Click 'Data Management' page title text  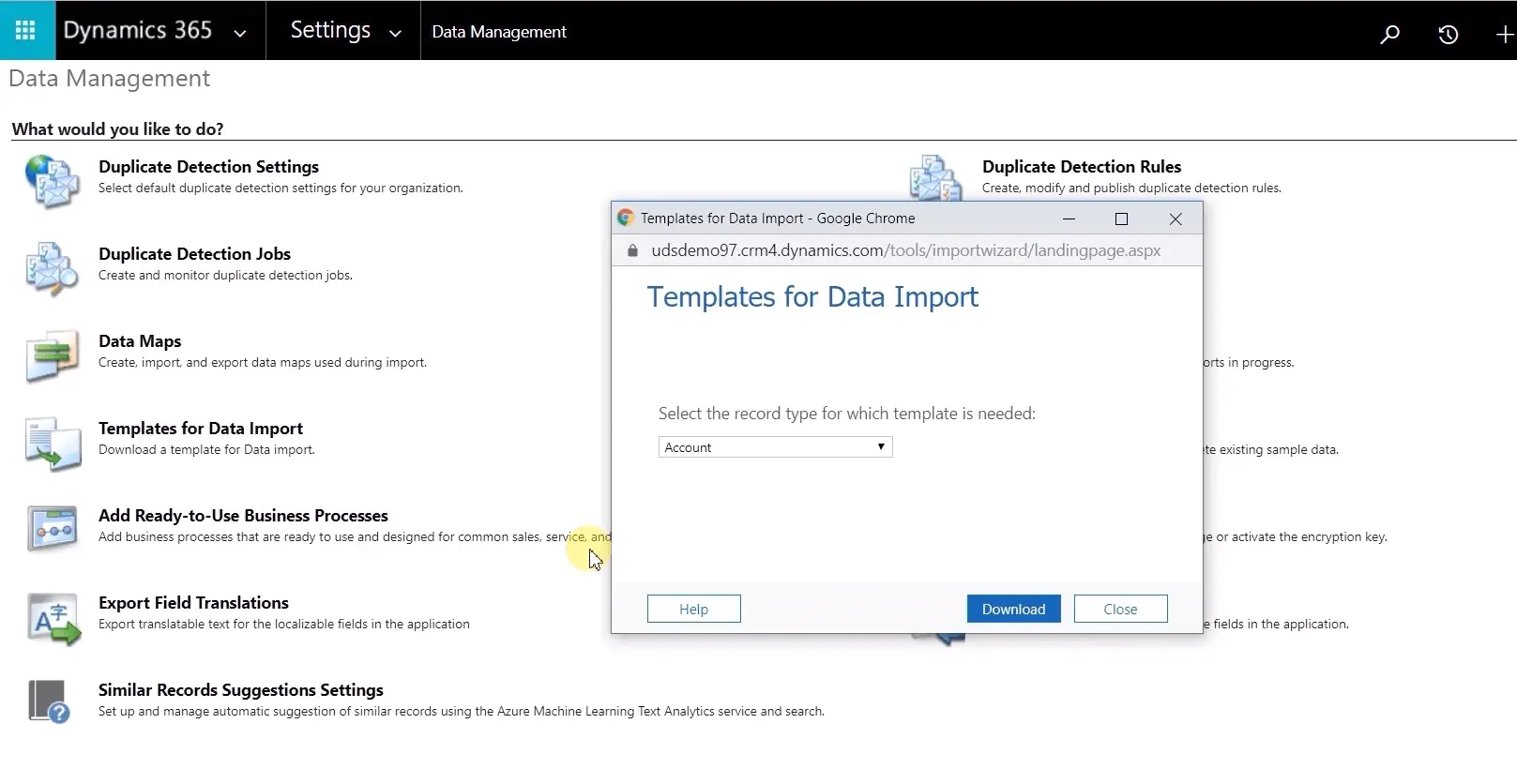point(109,79)
